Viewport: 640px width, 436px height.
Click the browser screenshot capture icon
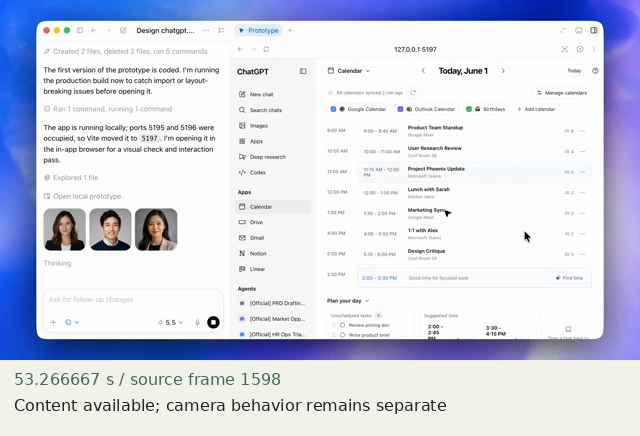pos(564,49)
